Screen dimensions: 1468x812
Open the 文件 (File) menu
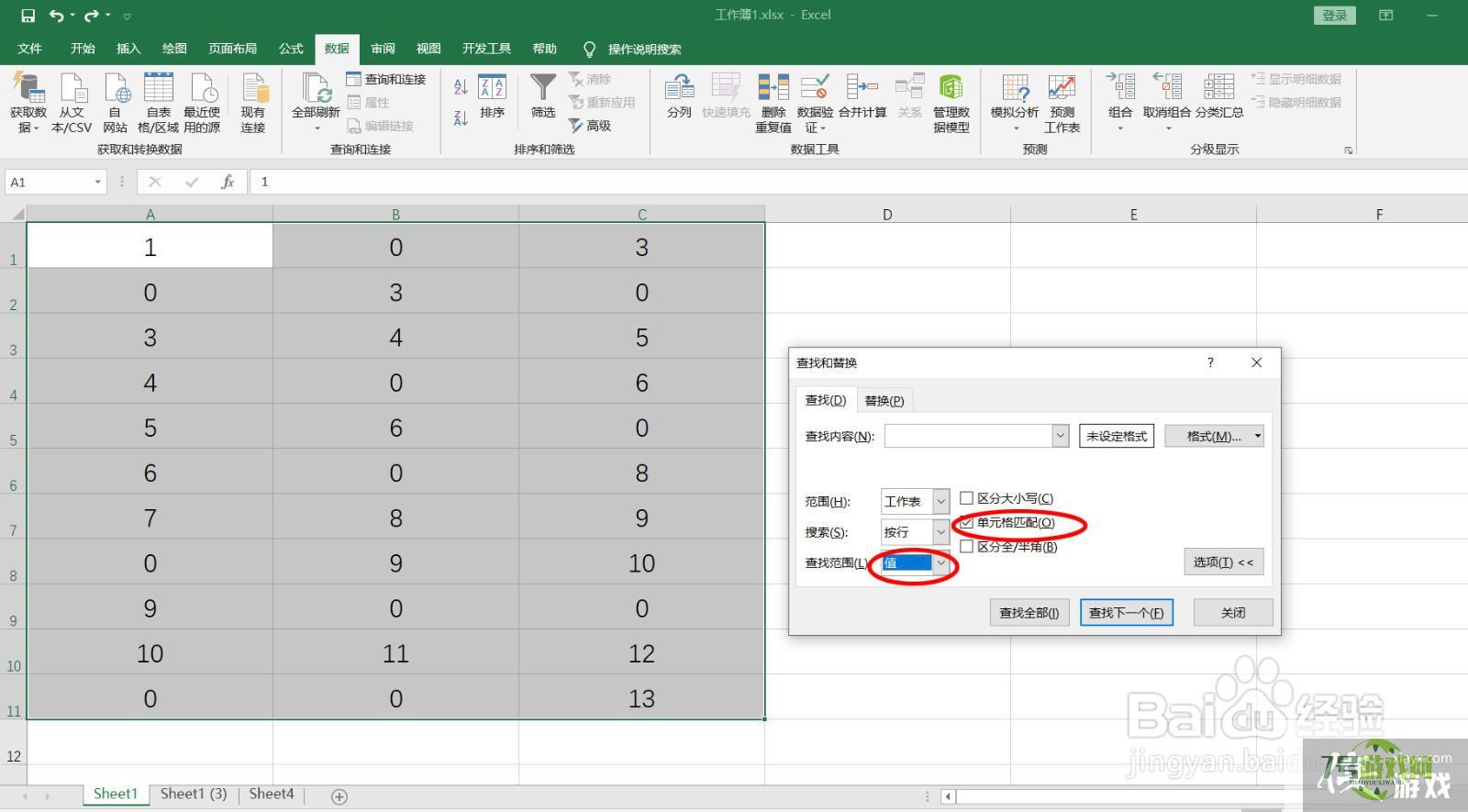point(30,49)
